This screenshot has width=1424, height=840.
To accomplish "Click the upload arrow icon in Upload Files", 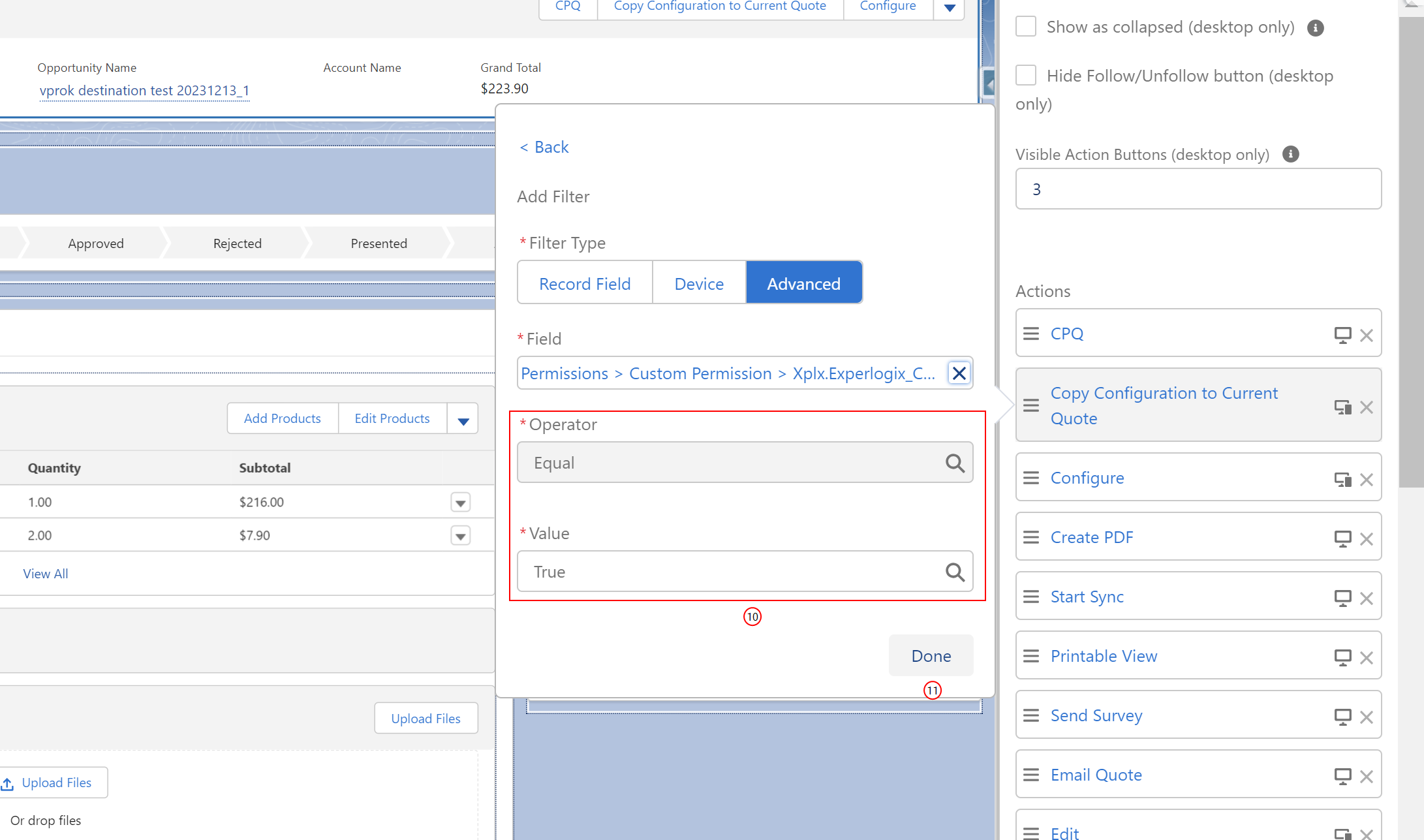I will [8, 783].
